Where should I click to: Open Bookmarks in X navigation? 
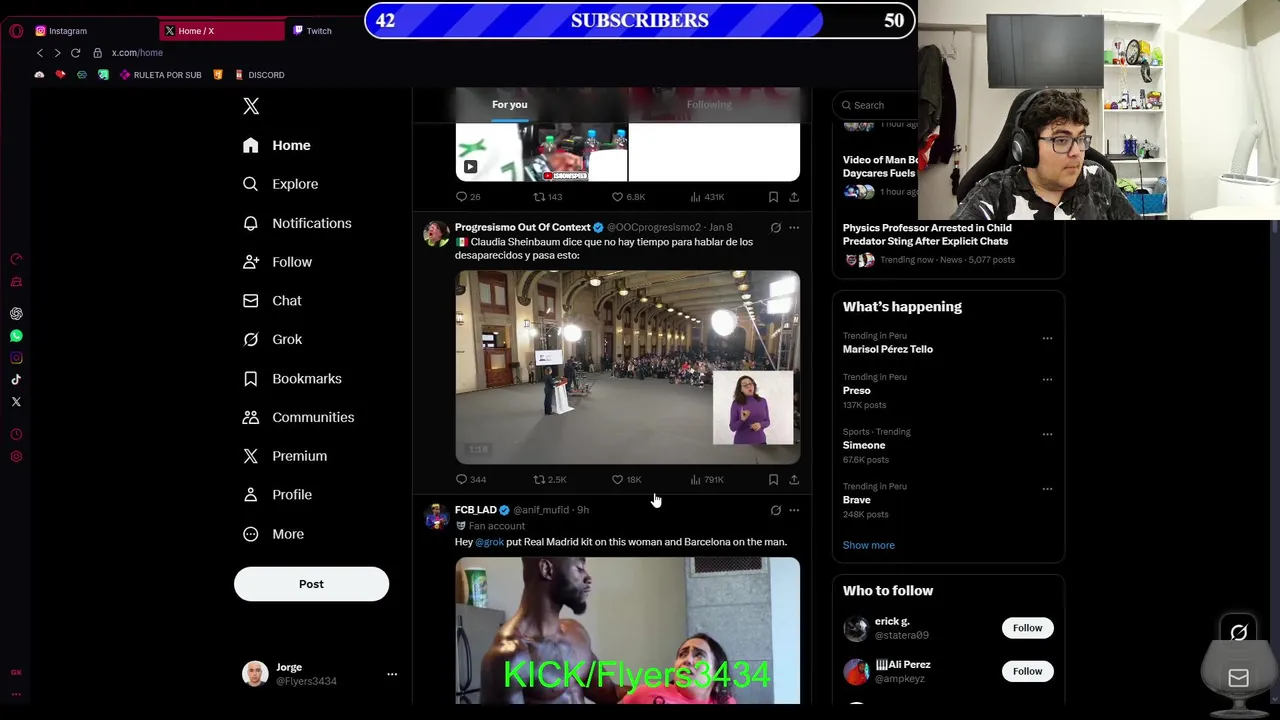click(293, 379)
